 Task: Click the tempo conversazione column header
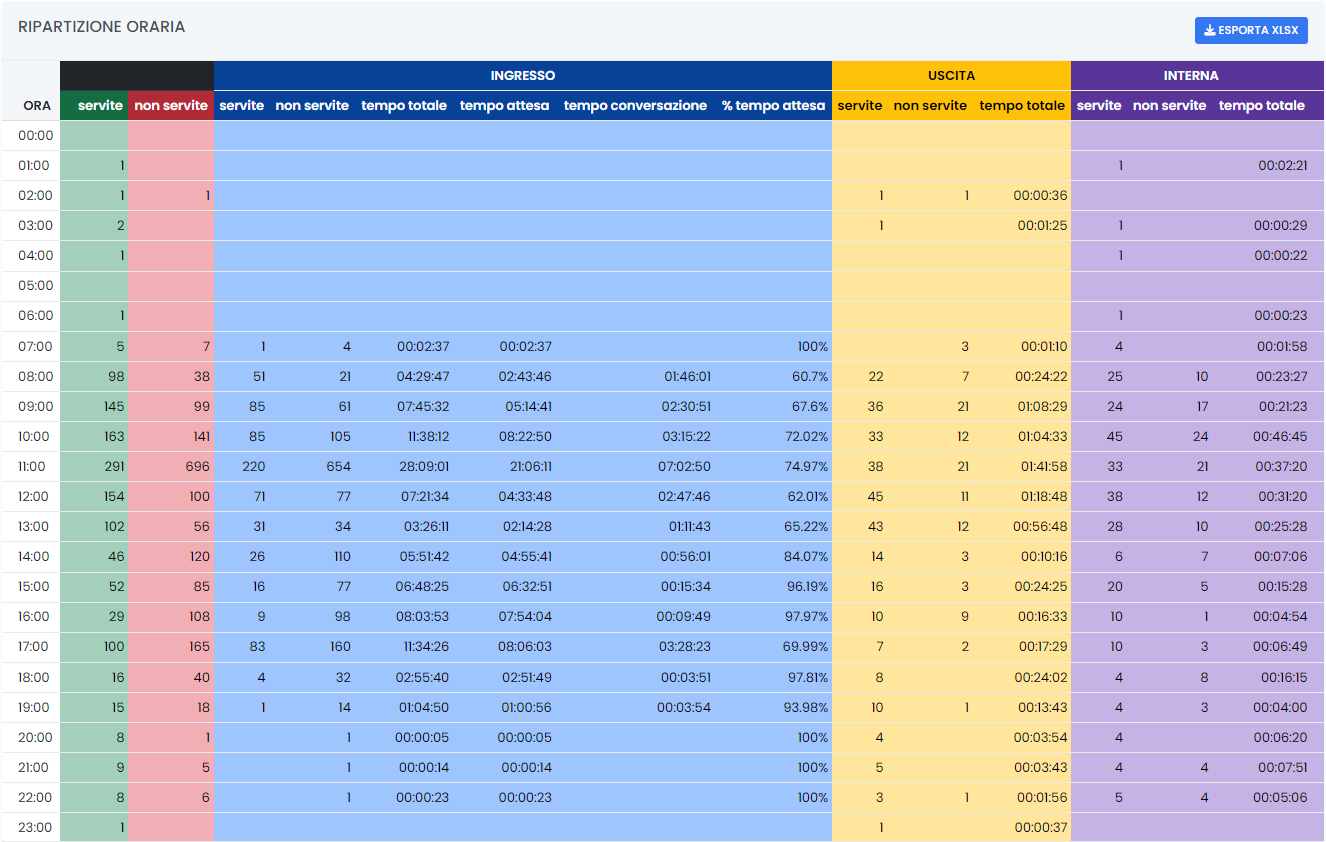635,106
